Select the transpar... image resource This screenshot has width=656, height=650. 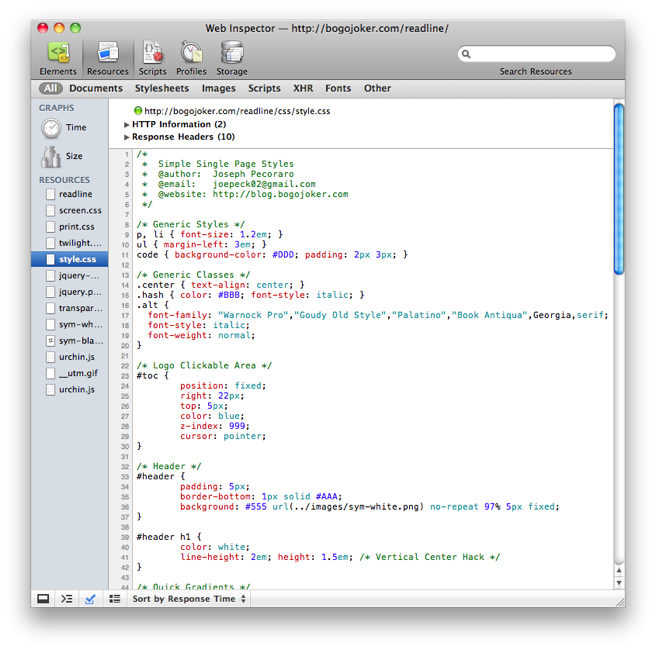69,308
